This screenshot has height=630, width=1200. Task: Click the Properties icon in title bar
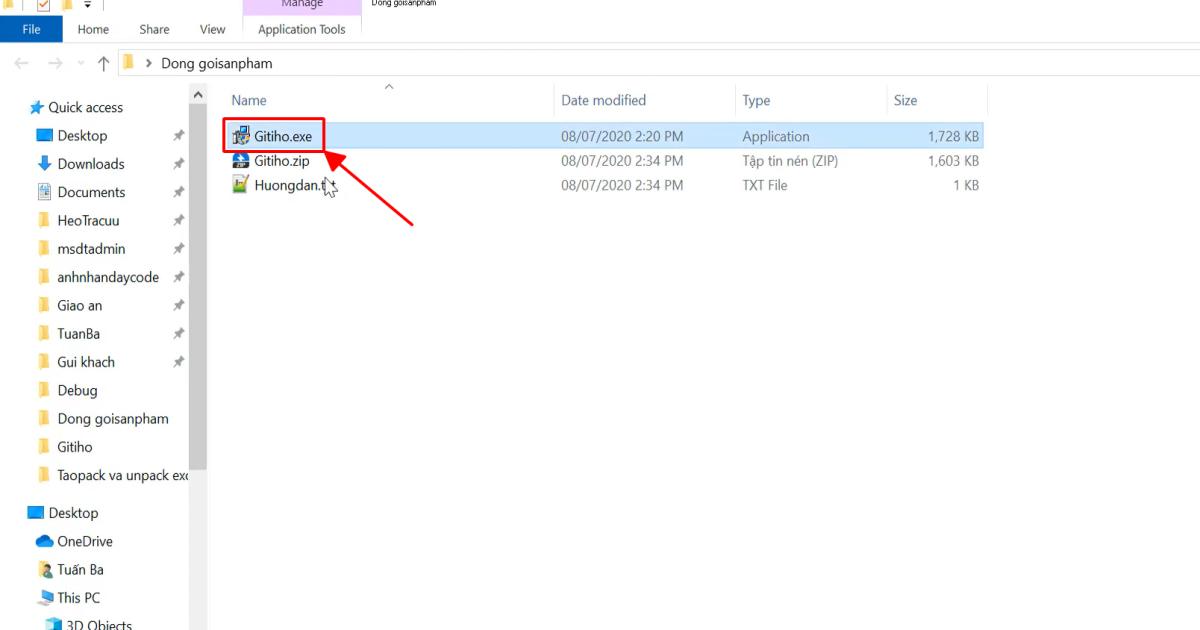pyautogui.click(x=43, y=5)
